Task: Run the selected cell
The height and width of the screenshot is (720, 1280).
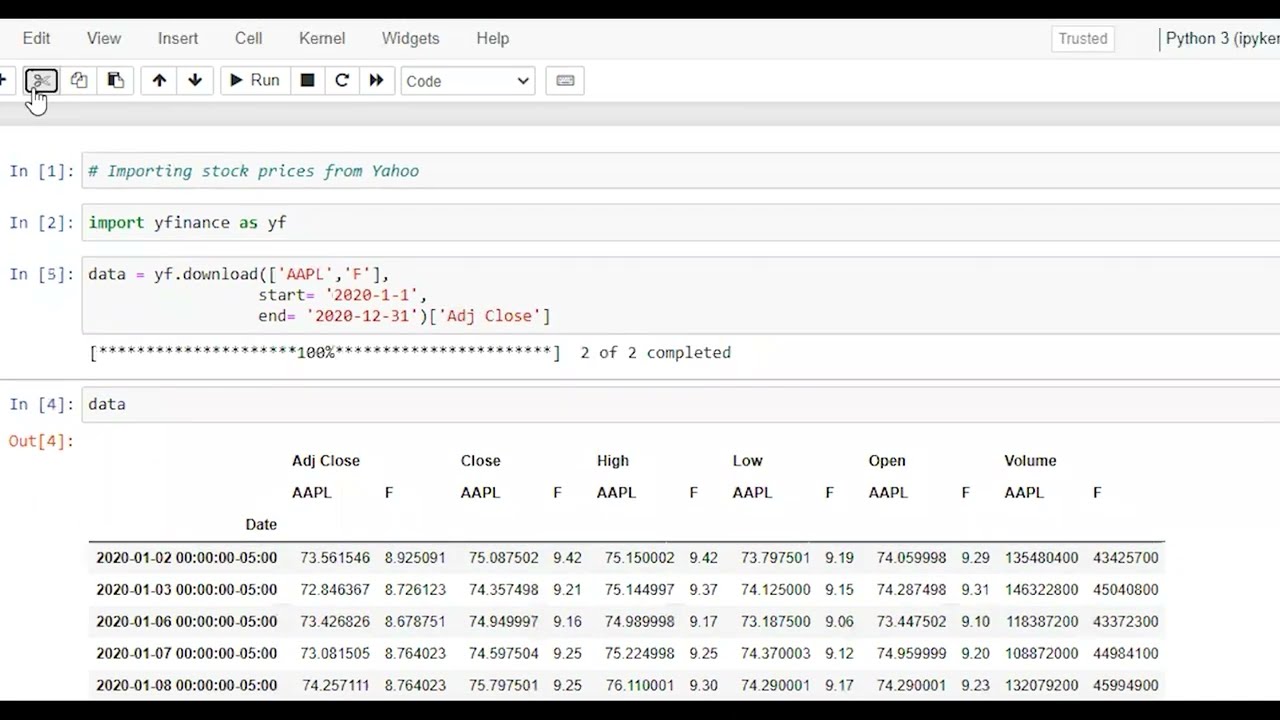Action: 255,81
